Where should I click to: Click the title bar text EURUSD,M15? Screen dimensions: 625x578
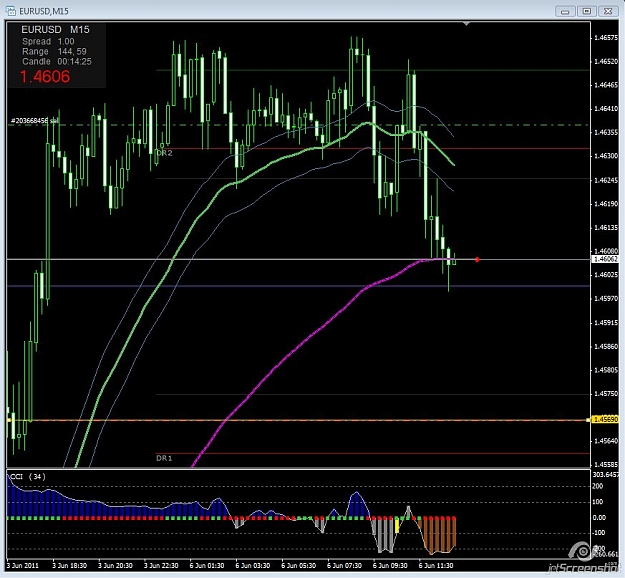[44, 11]
